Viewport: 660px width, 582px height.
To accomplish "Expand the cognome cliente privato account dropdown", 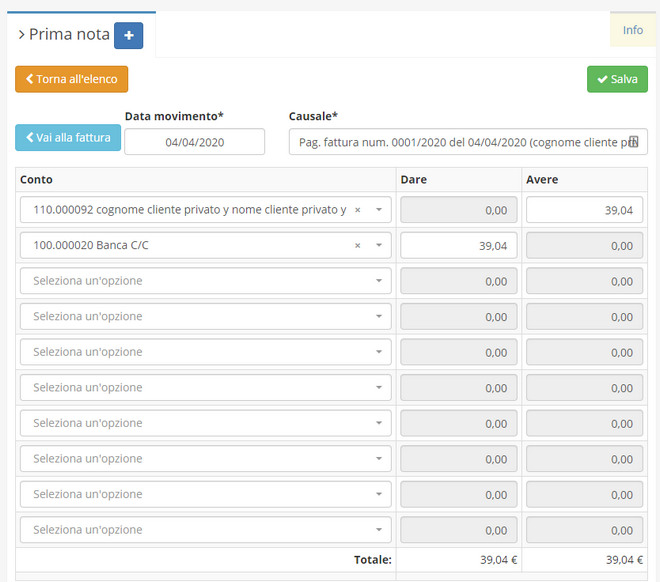I will [379, 210].
